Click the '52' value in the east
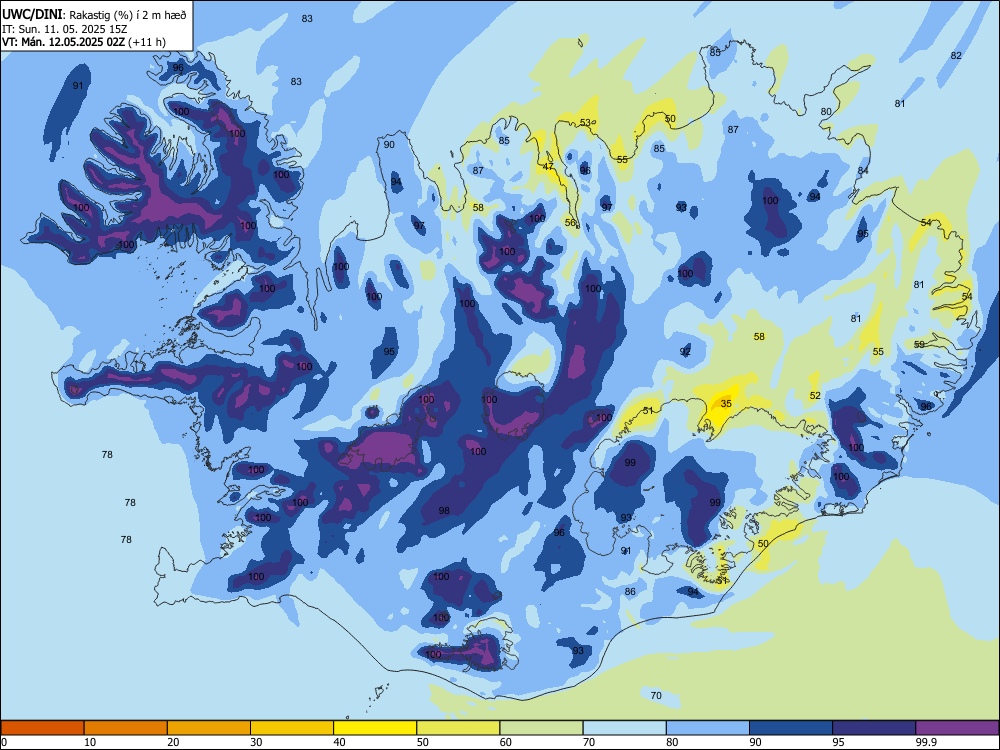The image size is (1000, 750). click(x=815, y=395)
